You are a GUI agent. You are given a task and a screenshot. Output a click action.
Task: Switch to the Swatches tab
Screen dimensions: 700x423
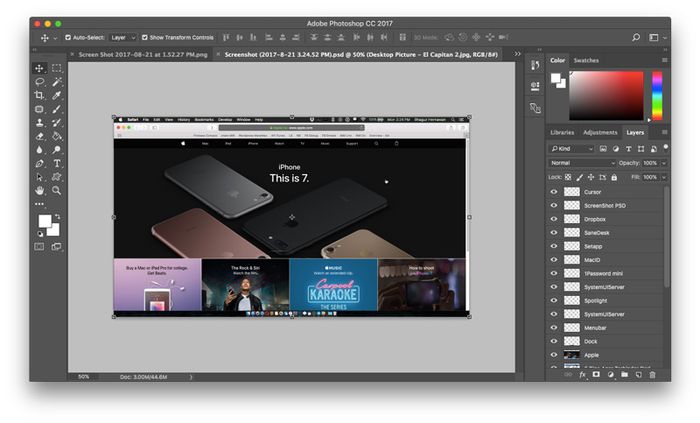pos(586,60)
